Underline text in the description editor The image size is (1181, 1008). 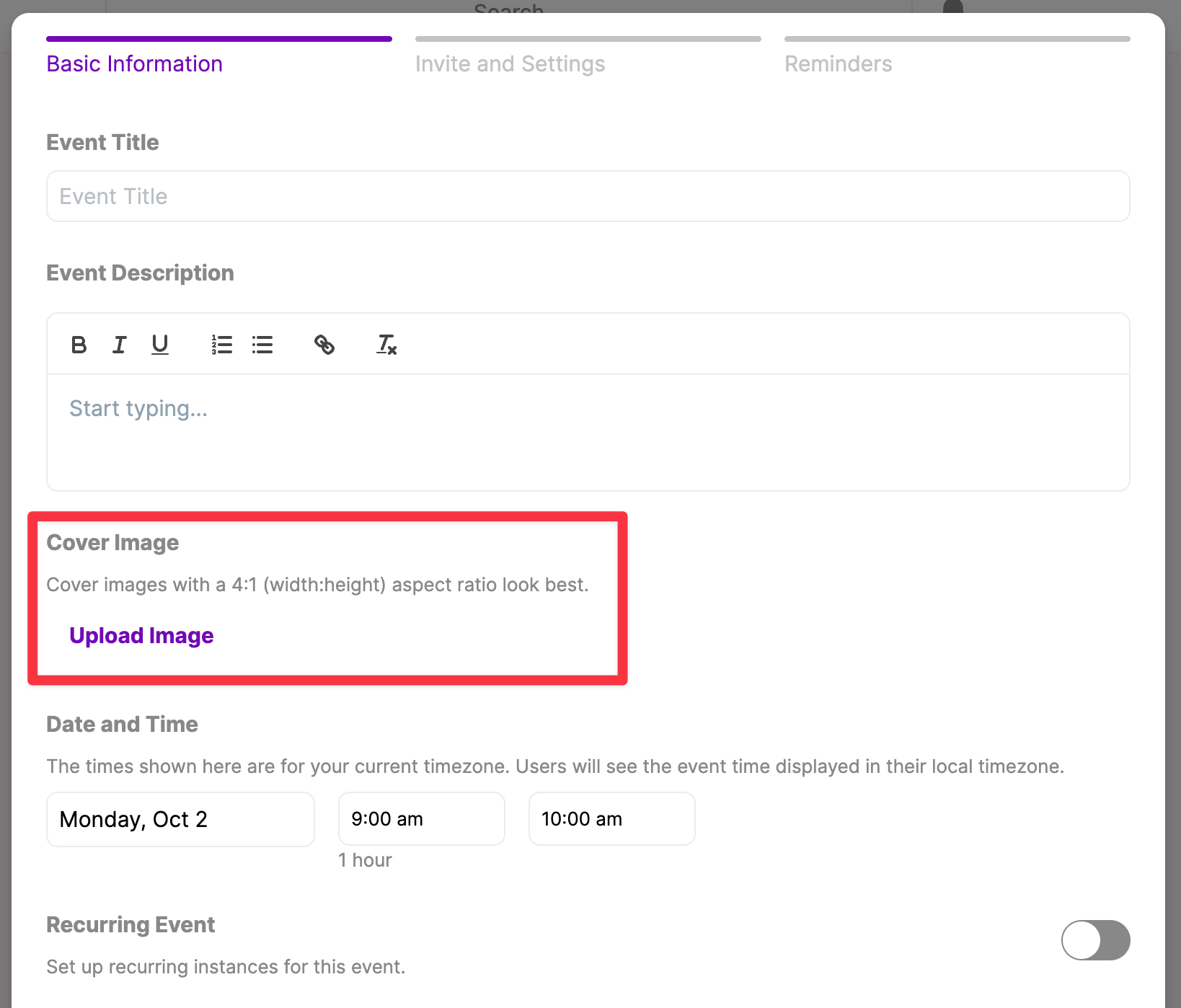pos(160,345)
